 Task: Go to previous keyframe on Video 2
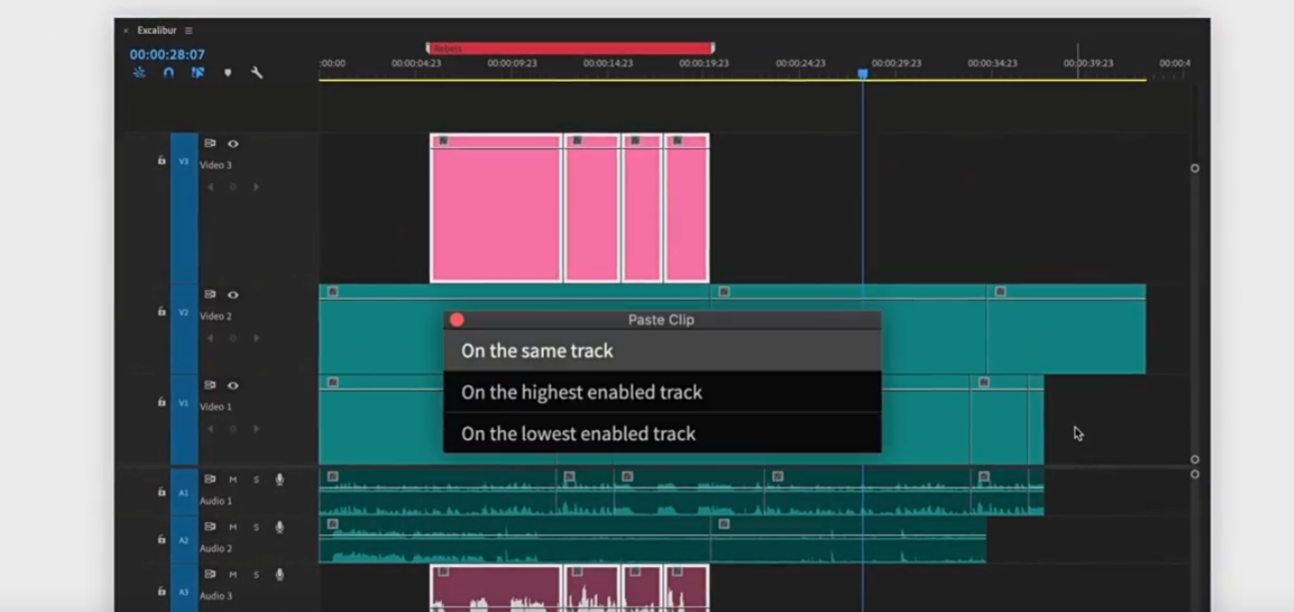click(210, 338)
